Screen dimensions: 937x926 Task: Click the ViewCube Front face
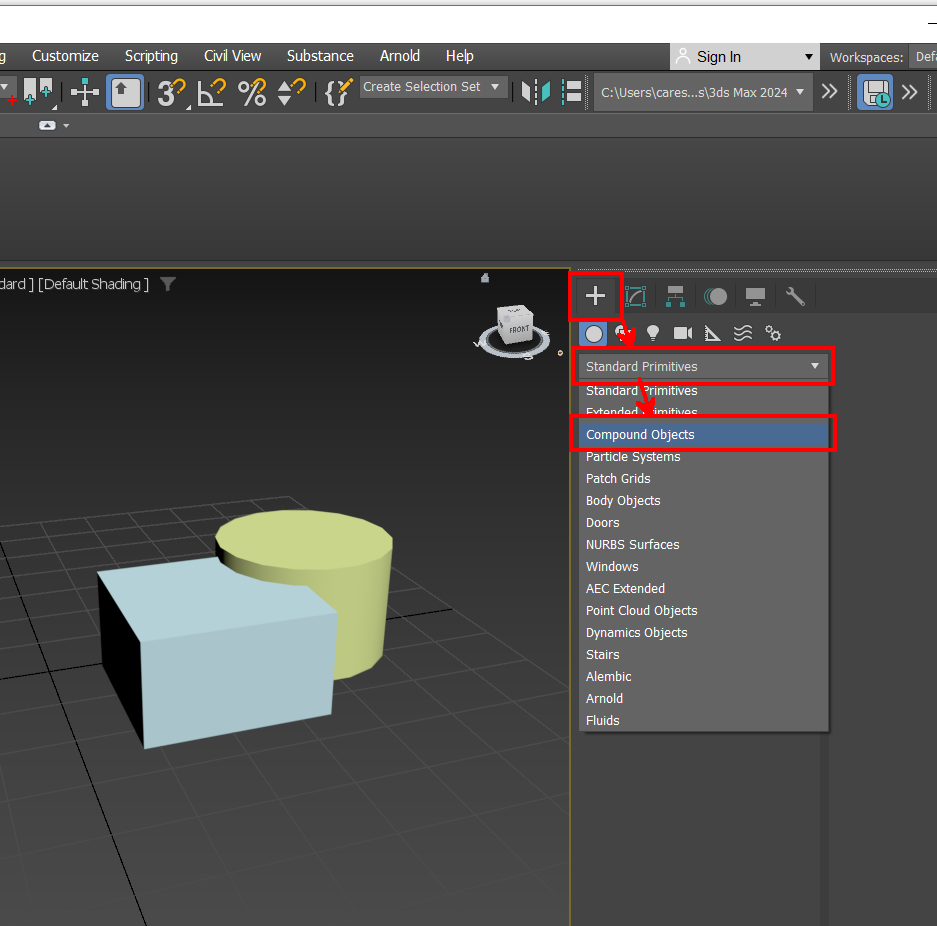[x=518, y=328]
